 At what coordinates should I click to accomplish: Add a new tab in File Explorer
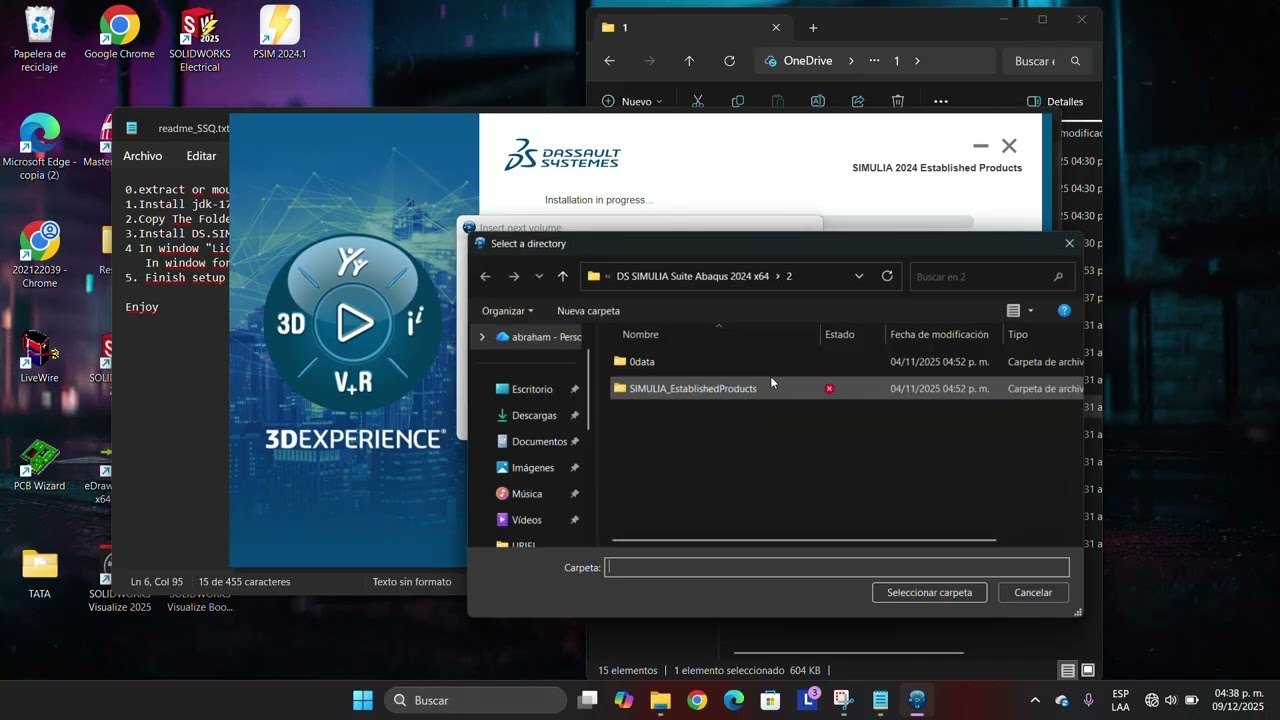[x=813, y=28]
